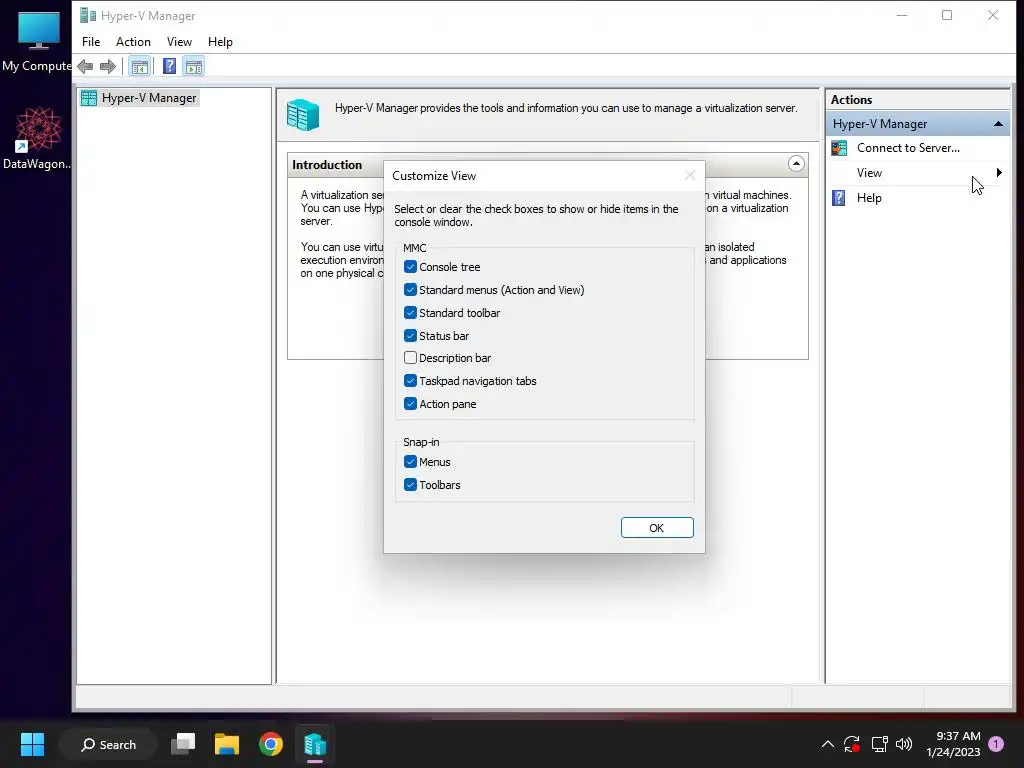Uncheck the Snap-in Menus checkbox

(410, 462)
